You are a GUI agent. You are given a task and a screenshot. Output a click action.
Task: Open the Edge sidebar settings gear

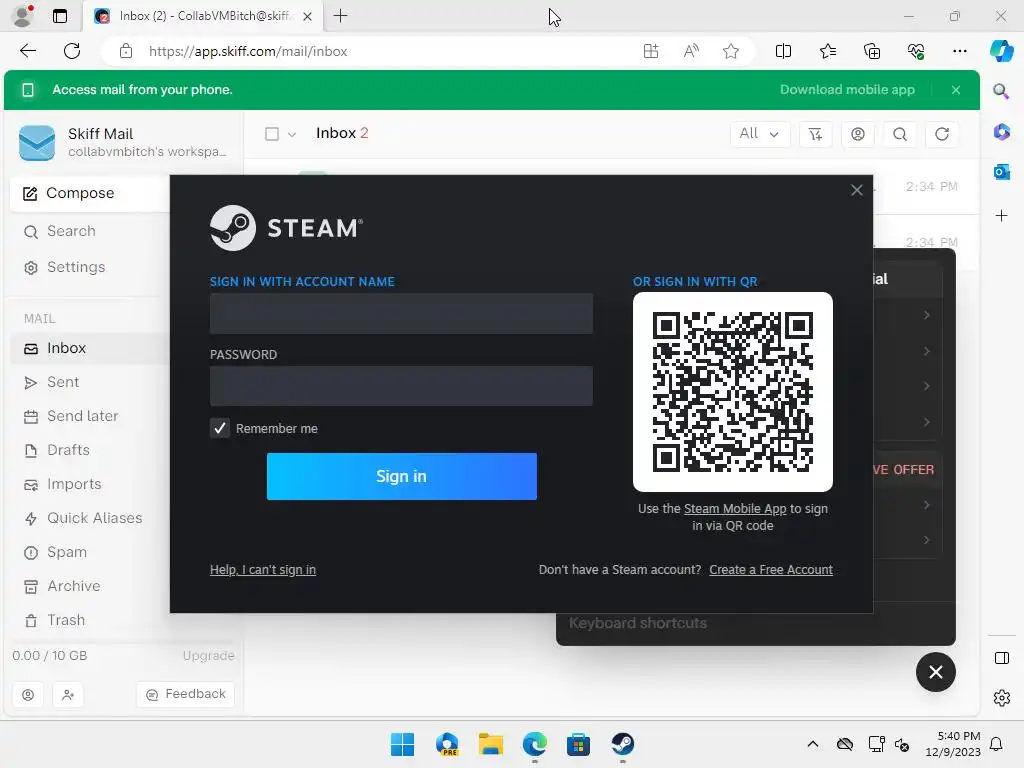click(1001, 698)
